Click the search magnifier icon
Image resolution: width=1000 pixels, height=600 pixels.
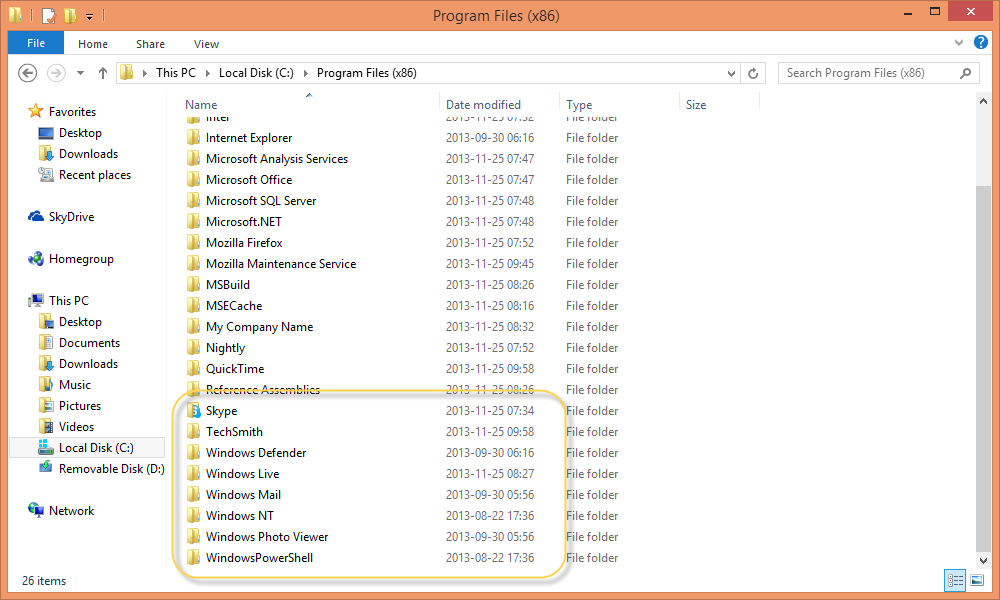point(966,73)
